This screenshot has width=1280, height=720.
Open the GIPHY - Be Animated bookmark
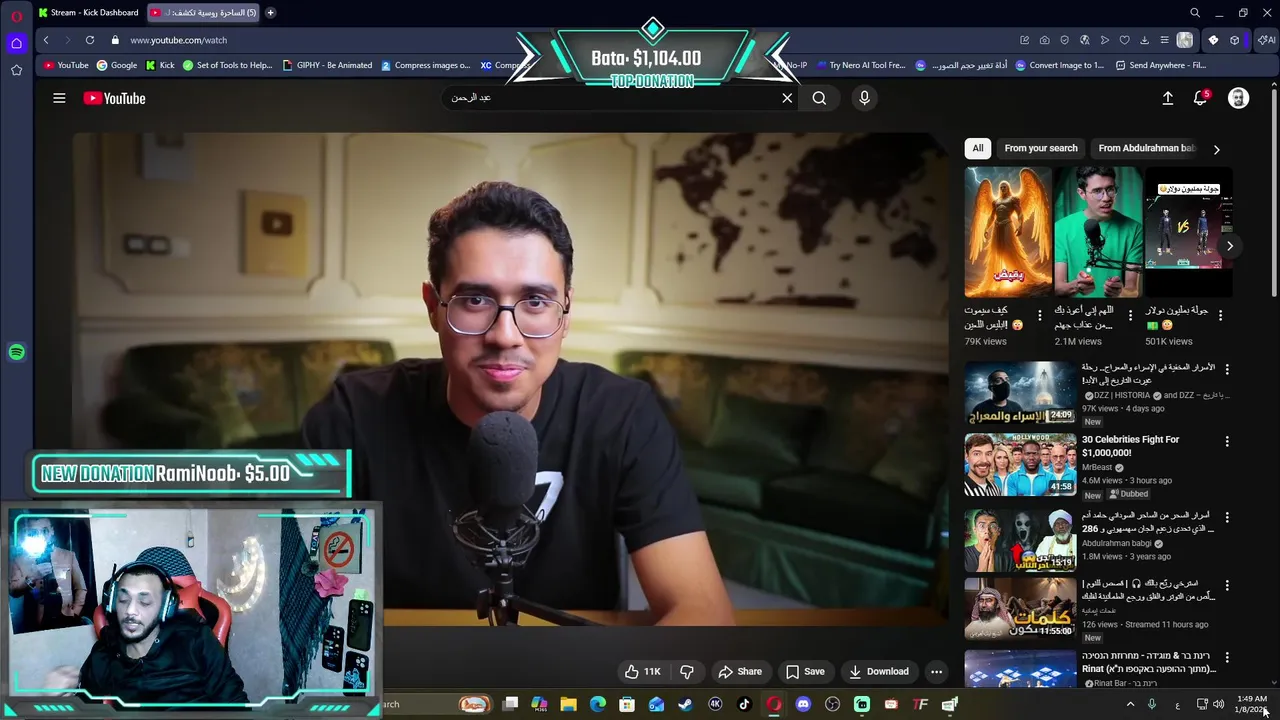click(327, 65)
